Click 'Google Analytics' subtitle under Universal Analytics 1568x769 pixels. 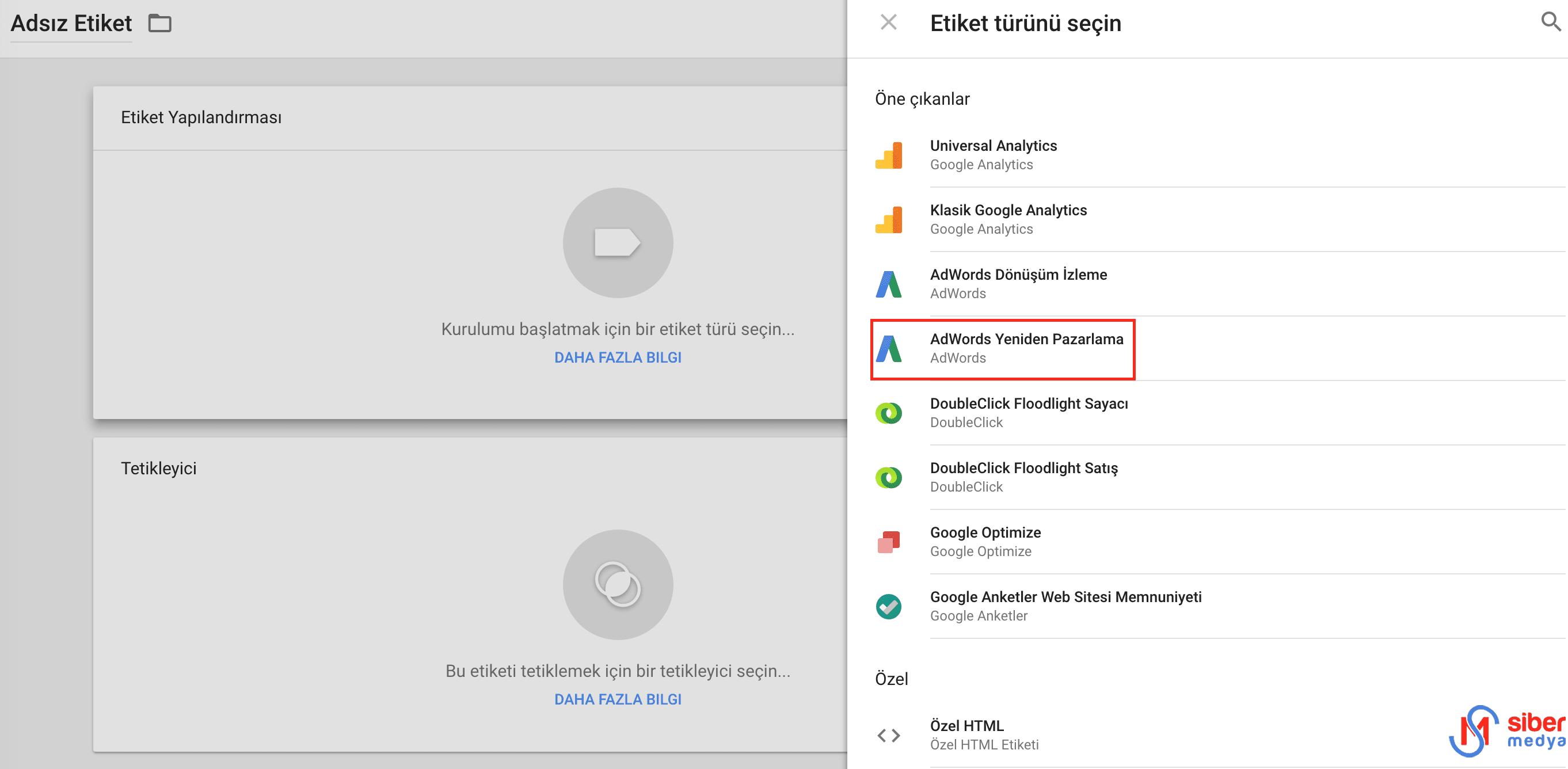981,165
